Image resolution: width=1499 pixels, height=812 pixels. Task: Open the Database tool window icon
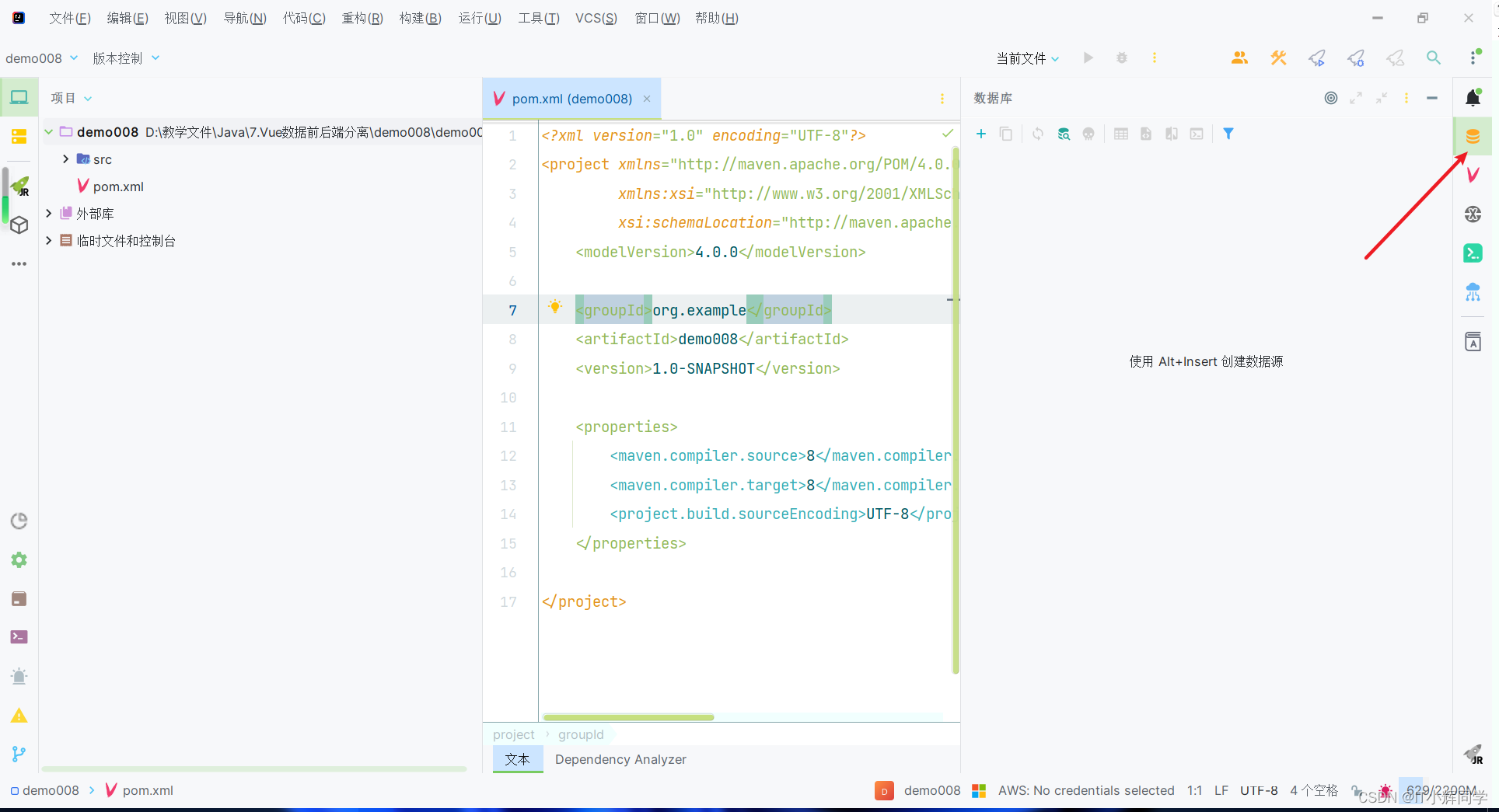1473,137
